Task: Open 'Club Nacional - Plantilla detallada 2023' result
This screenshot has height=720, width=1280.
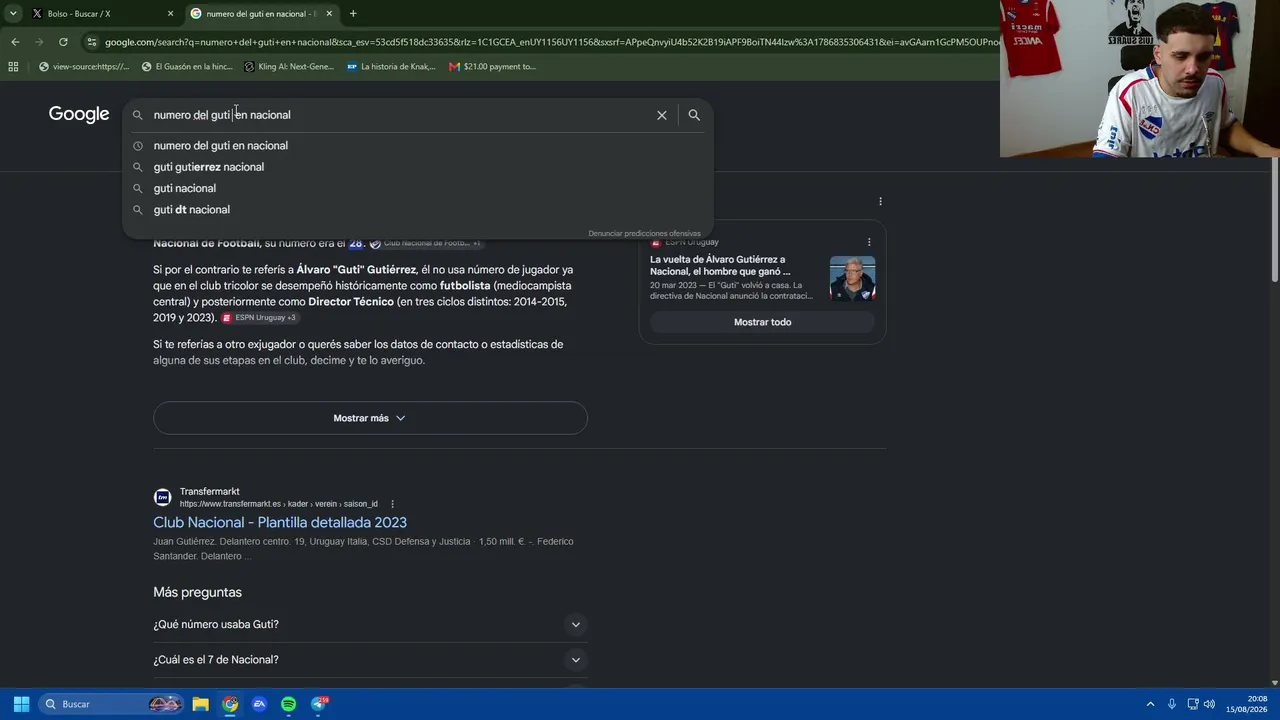Action: pyautogui.click(x=280, y=522)
